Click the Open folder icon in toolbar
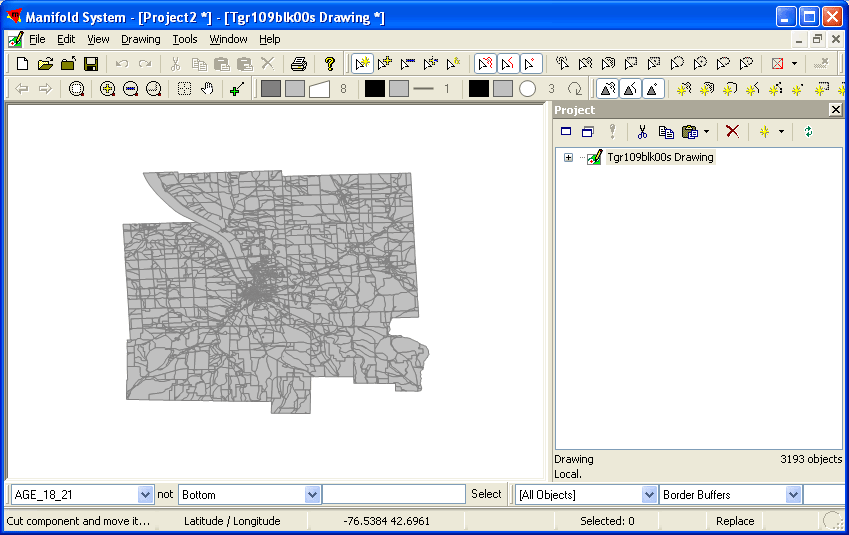 point(45,64)
